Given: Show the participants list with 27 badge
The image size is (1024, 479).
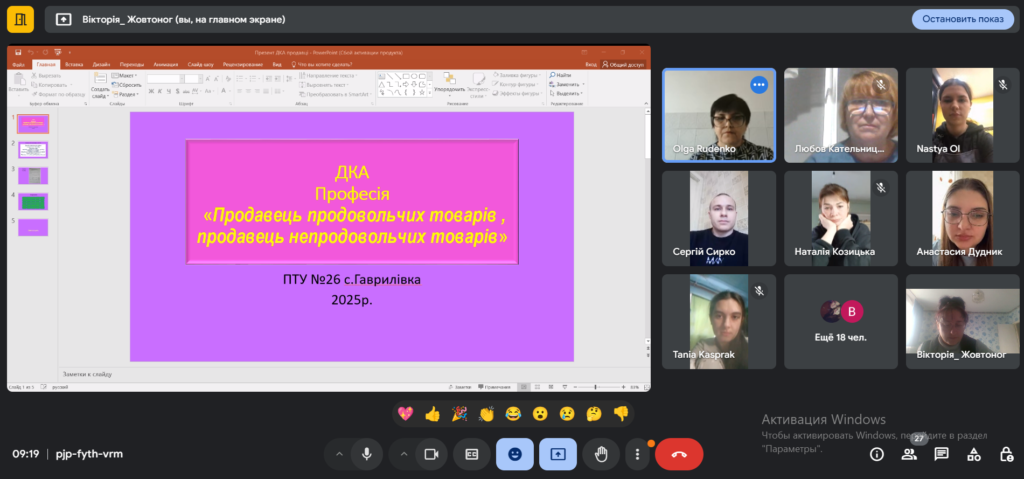Looking at the screenshot, I should pyautogui.click(x=909, y=454).
